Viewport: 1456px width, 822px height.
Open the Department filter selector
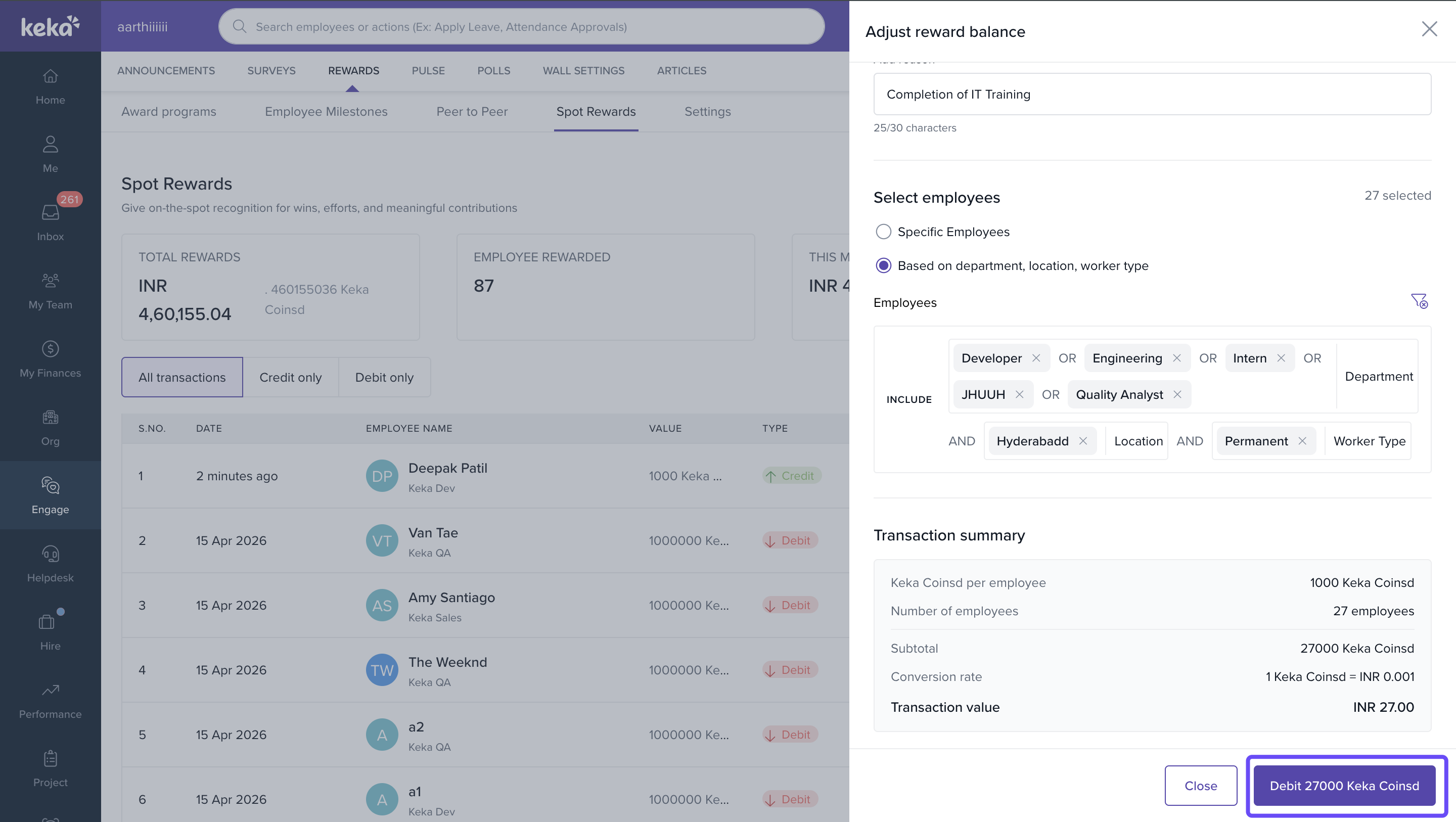[1379, 377]
